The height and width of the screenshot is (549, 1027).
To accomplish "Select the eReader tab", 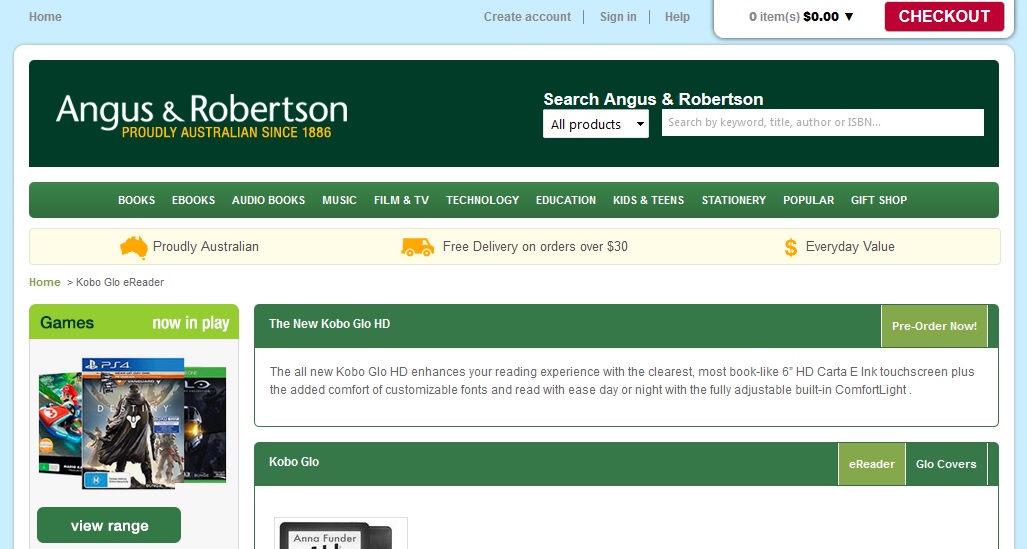I will coord(872,464).
